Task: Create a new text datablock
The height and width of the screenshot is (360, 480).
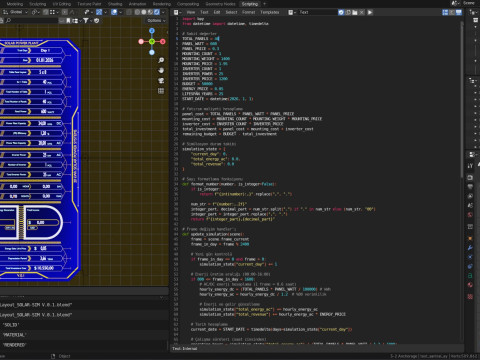Action: tap(348, 12)
